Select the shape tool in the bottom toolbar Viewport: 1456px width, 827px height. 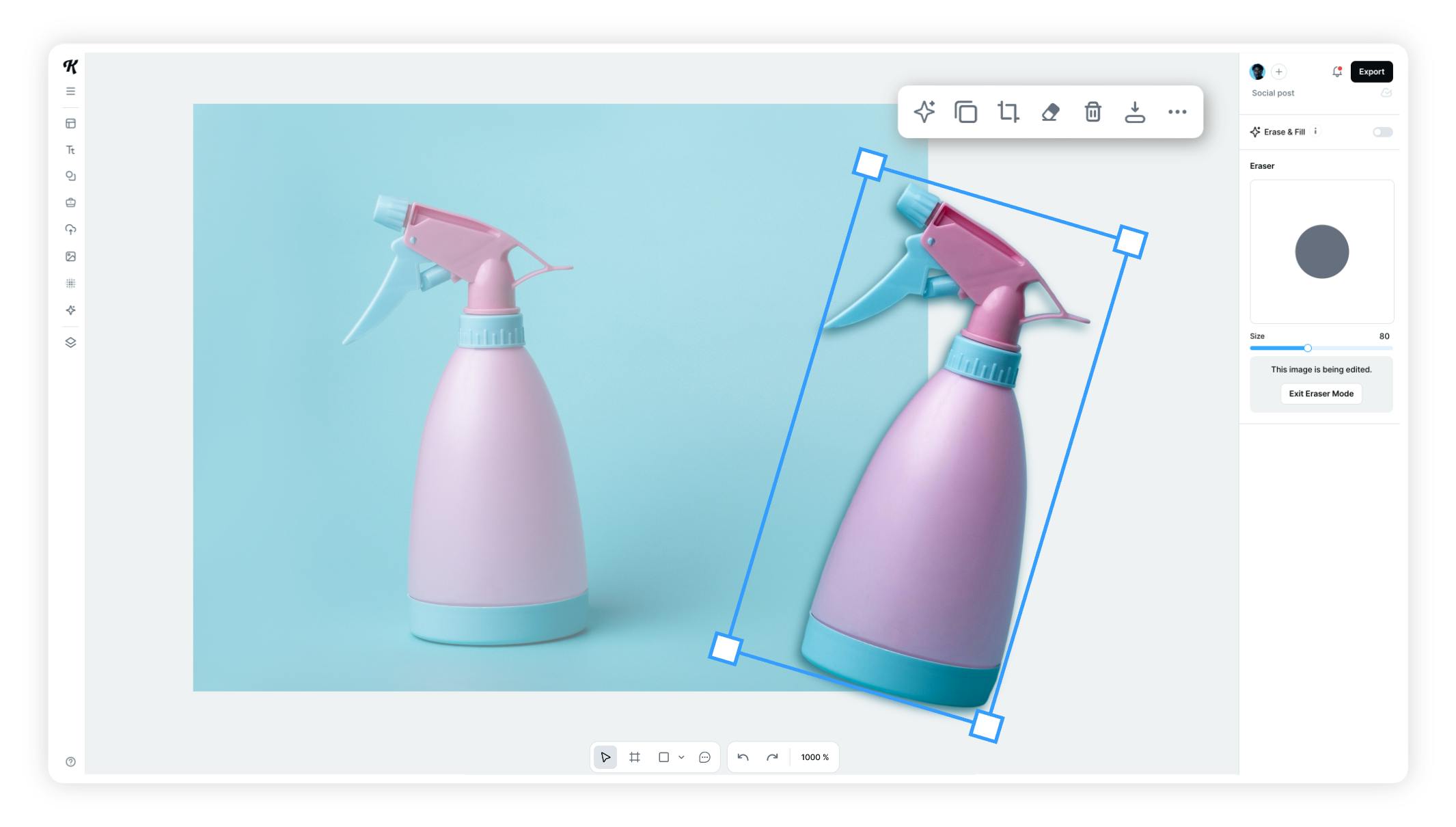[x=664, y=757]
